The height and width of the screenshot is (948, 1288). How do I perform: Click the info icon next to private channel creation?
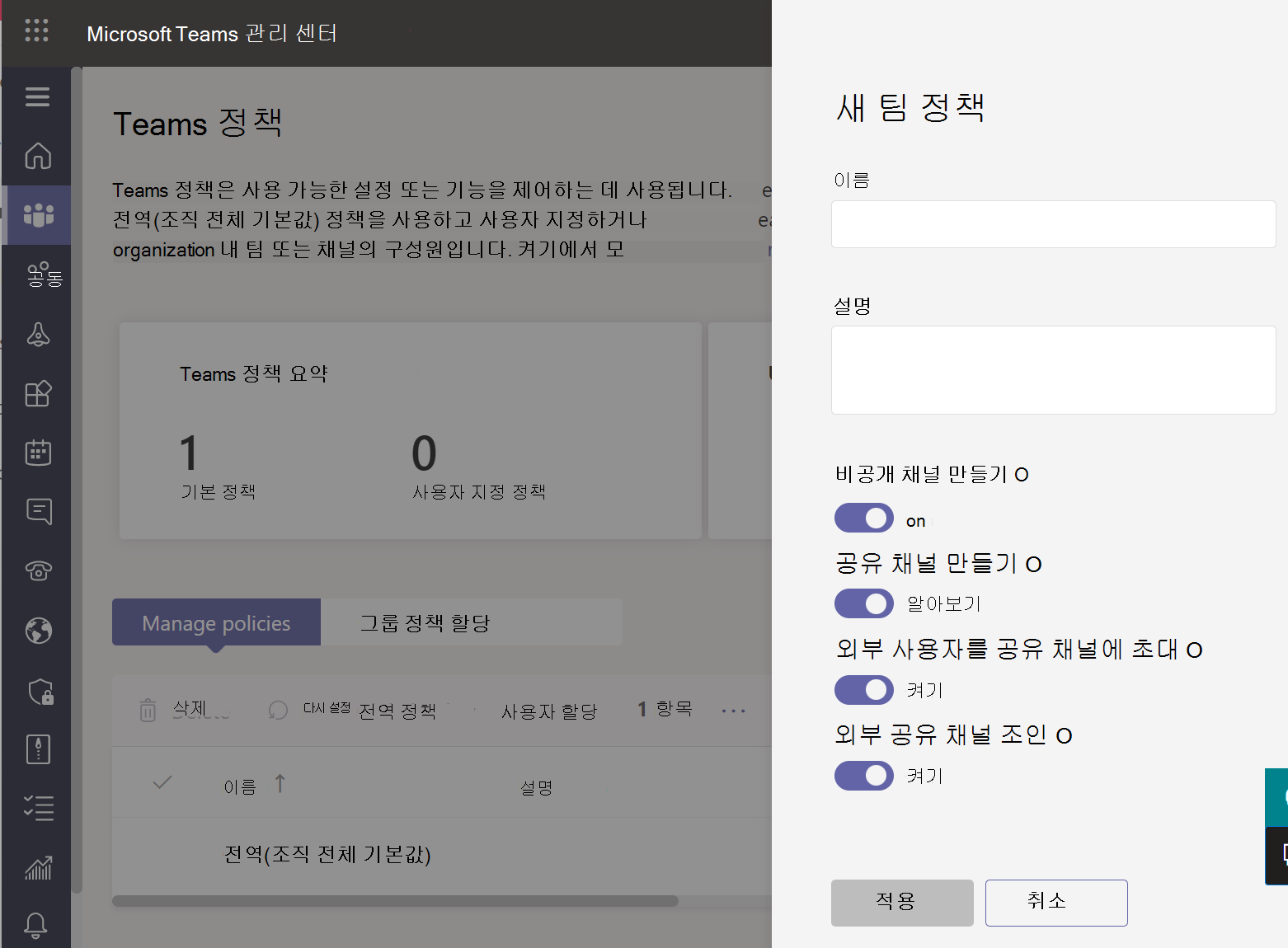point(1022,475)
